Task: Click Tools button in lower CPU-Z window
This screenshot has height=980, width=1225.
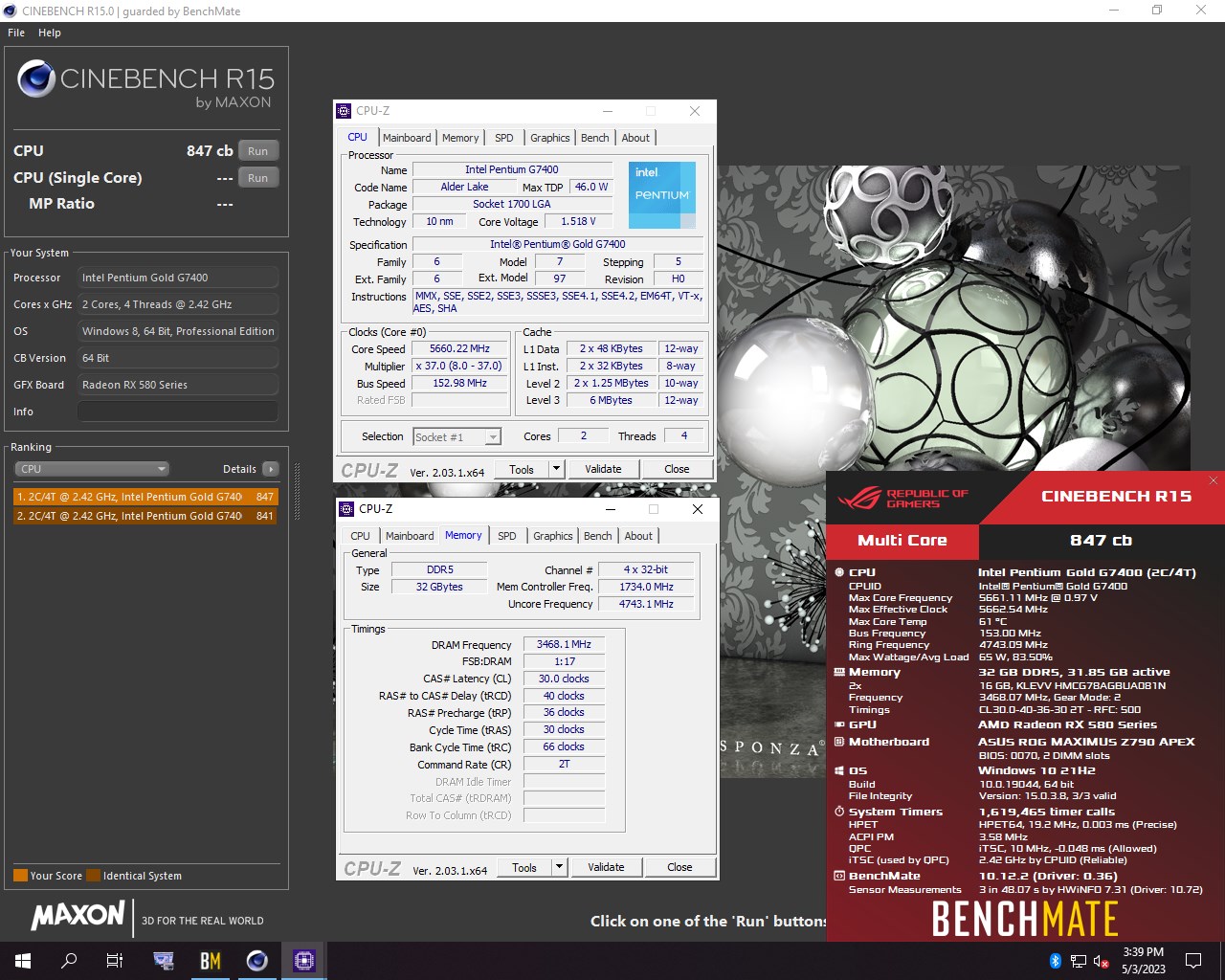Action: pos(524,867)
